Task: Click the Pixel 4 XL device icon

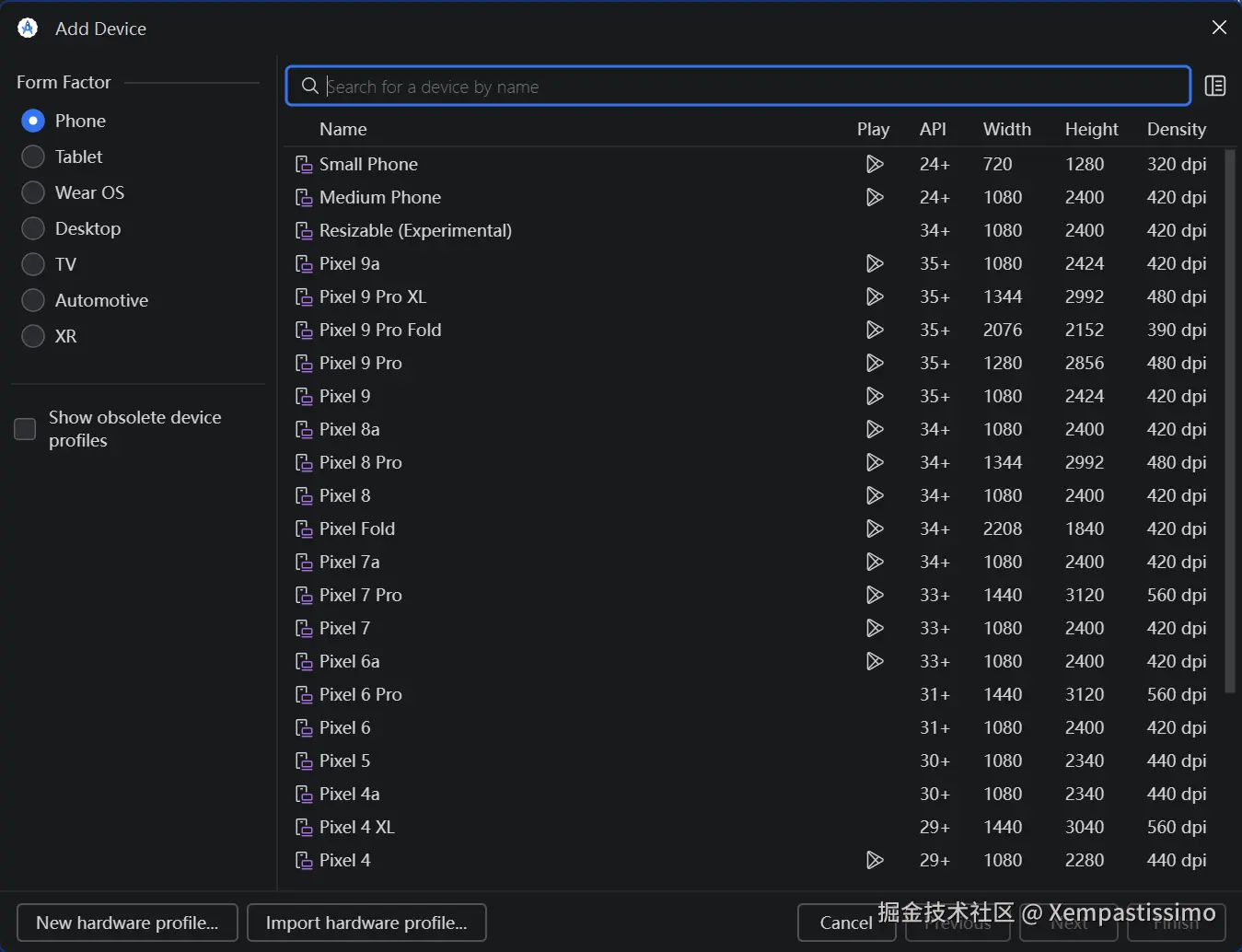Action: pyautogui.click(x=304, y=828)
